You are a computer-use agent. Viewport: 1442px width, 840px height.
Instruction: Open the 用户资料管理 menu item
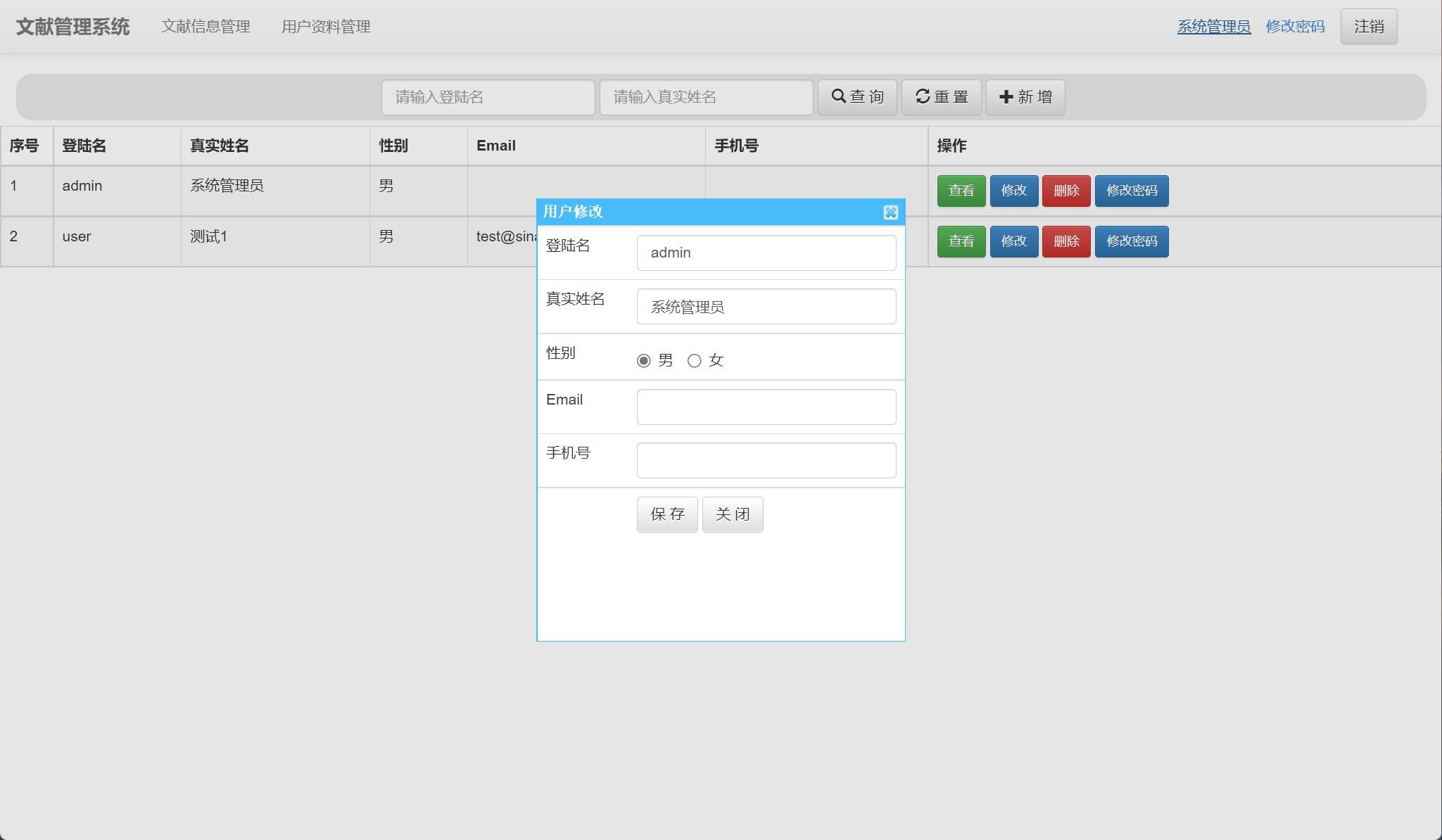(326, 27)
